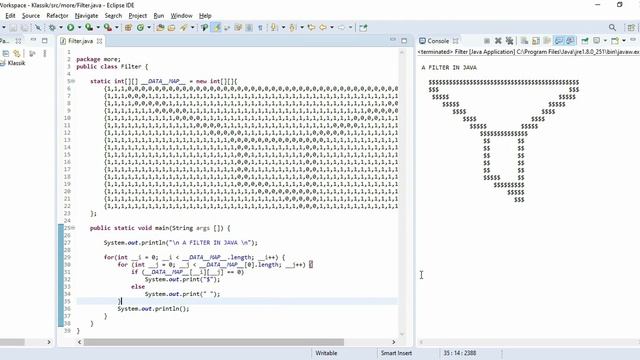Click Collapse All in Package Explorer

(x=6, y=53)
